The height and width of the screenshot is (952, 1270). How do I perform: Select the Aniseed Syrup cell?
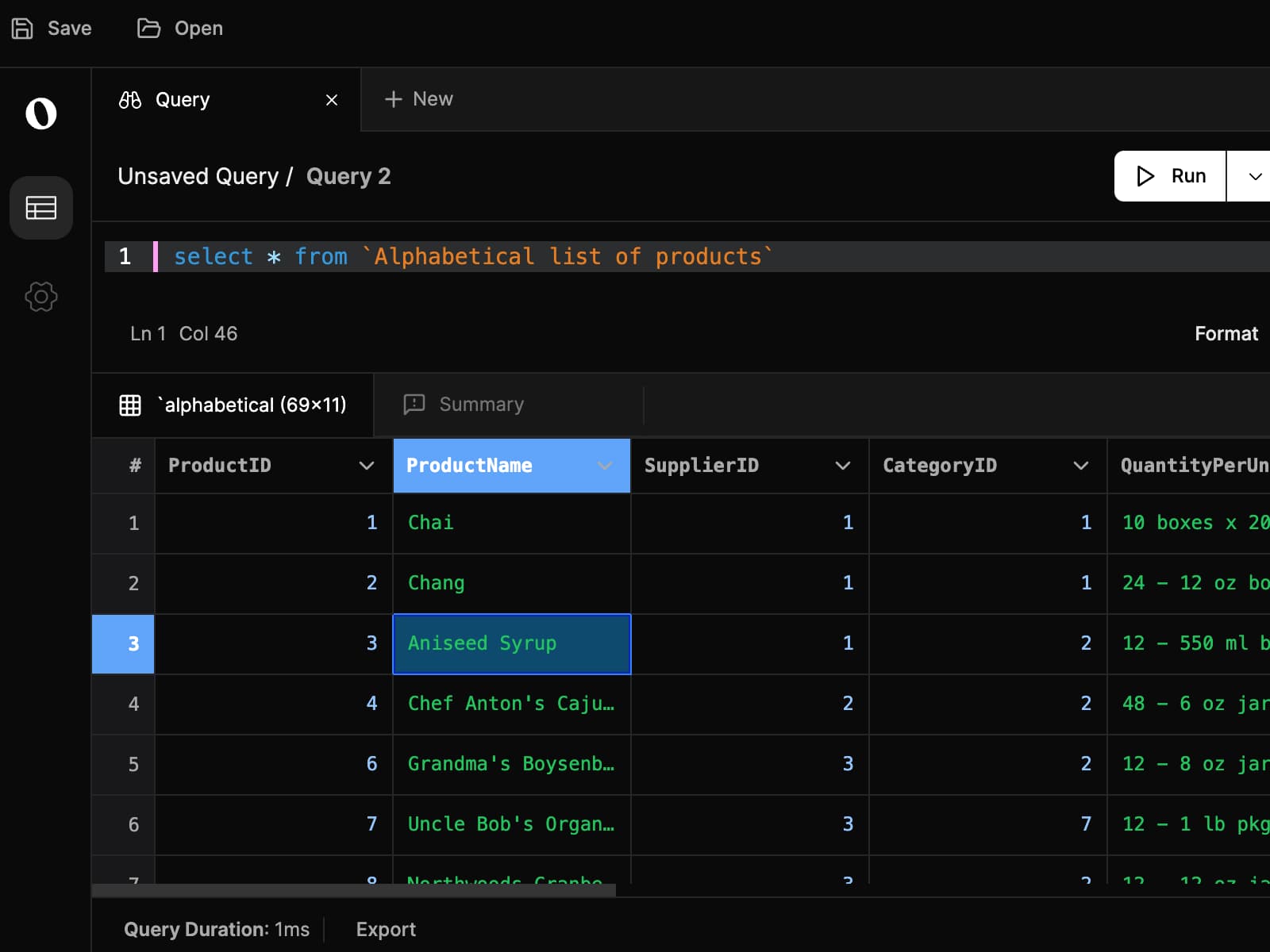pos(511,643)
